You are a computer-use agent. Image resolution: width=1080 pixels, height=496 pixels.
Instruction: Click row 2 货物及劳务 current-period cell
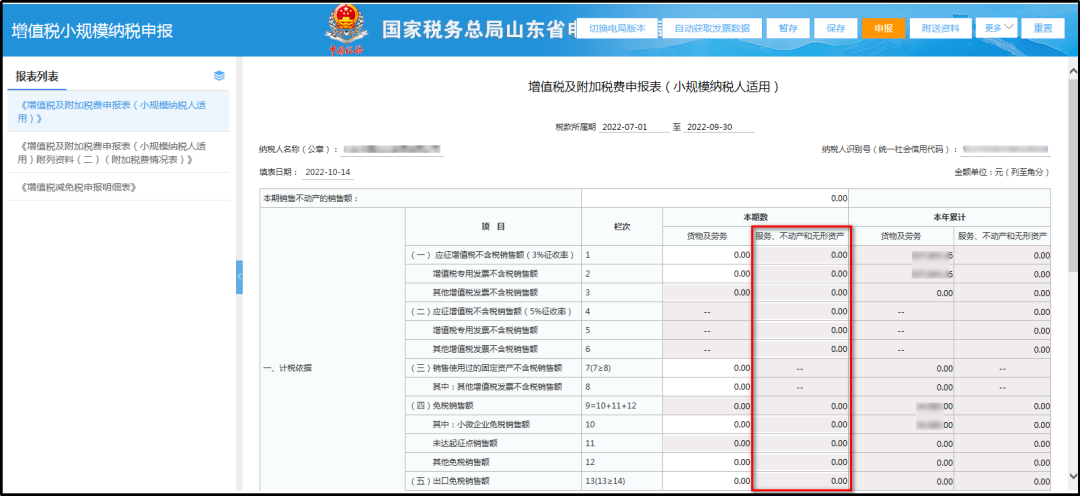pyautogui.click(x=707, y=273)
